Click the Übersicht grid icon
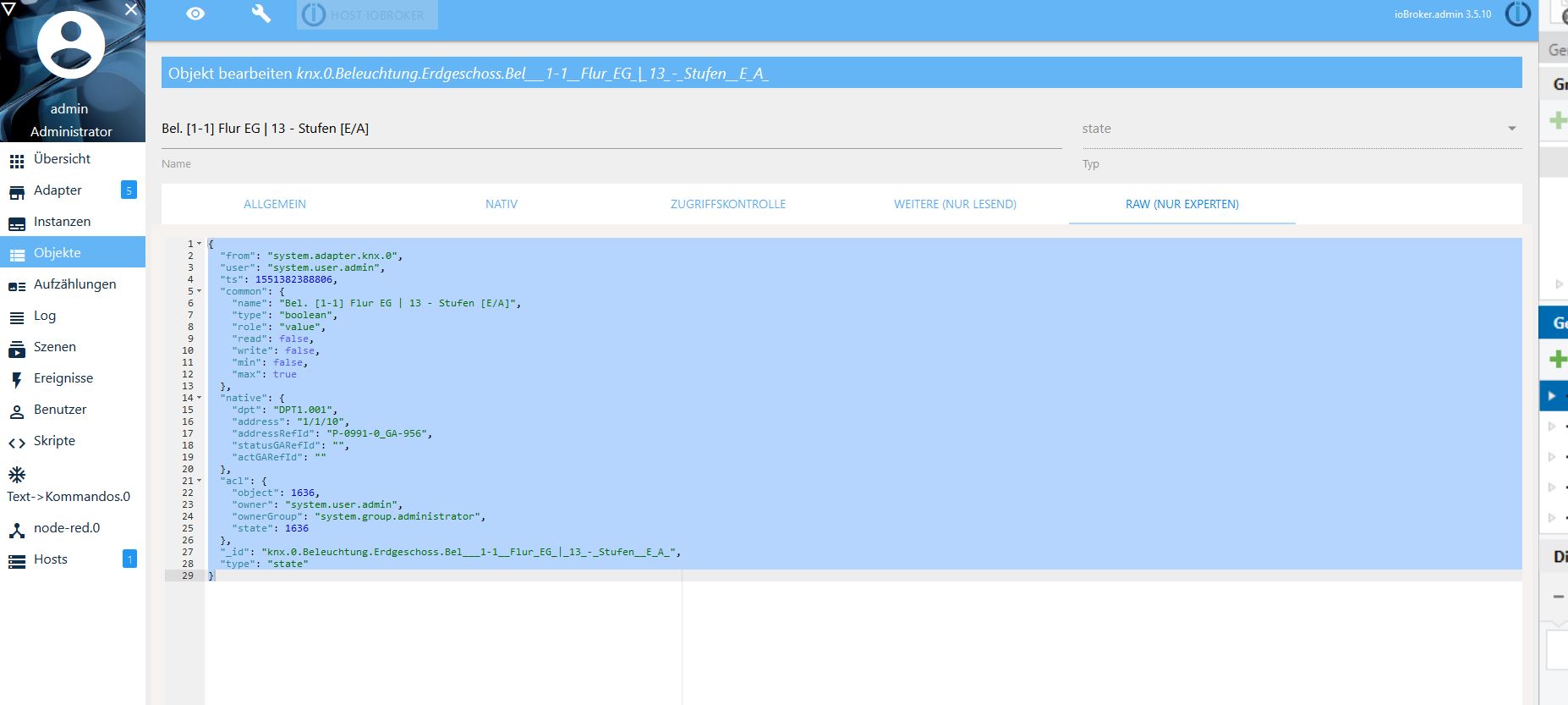The width and height of the screenshot is (1568, 705). [17, 161]
